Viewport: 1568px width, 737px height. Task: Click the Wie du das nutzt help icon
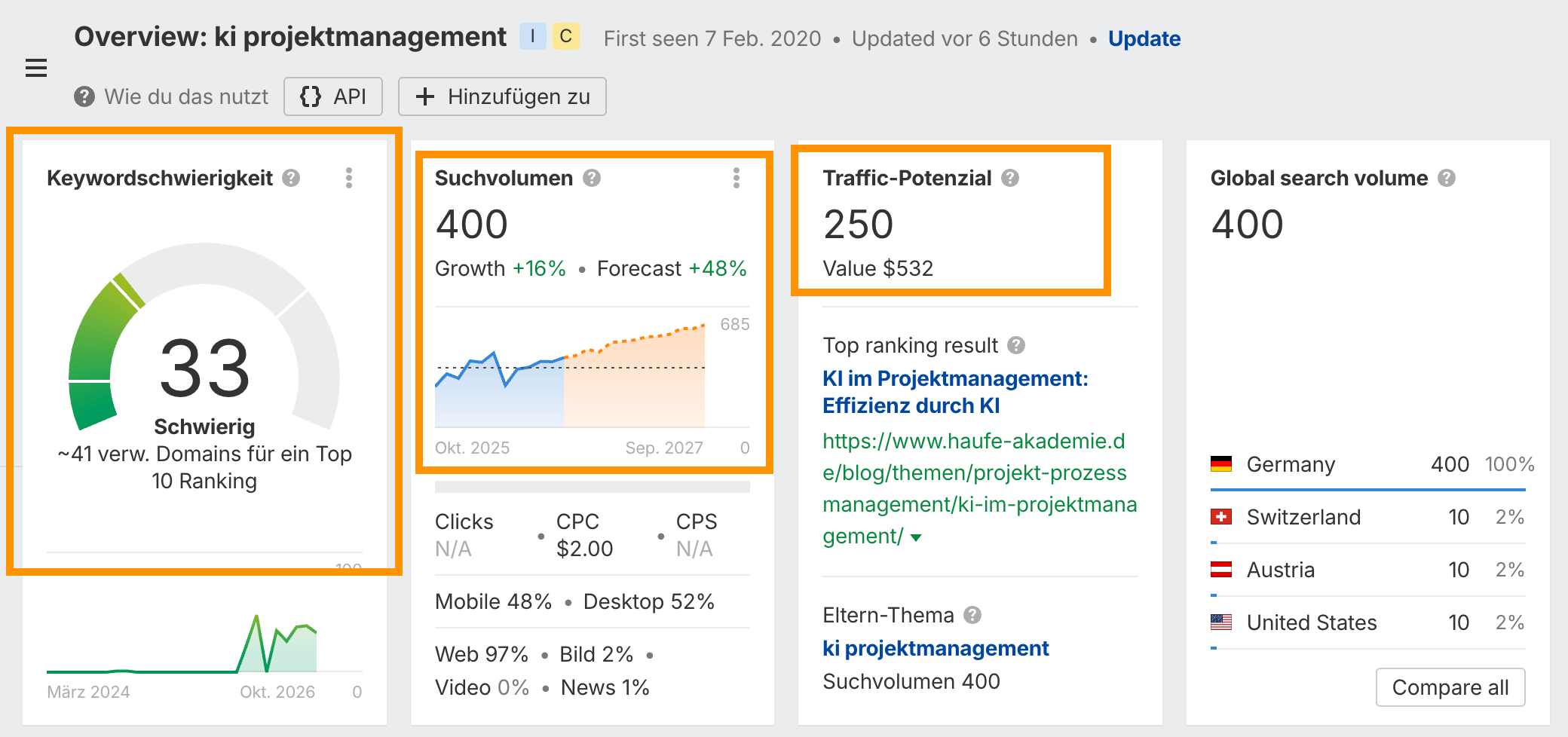[x=84, y=96]
